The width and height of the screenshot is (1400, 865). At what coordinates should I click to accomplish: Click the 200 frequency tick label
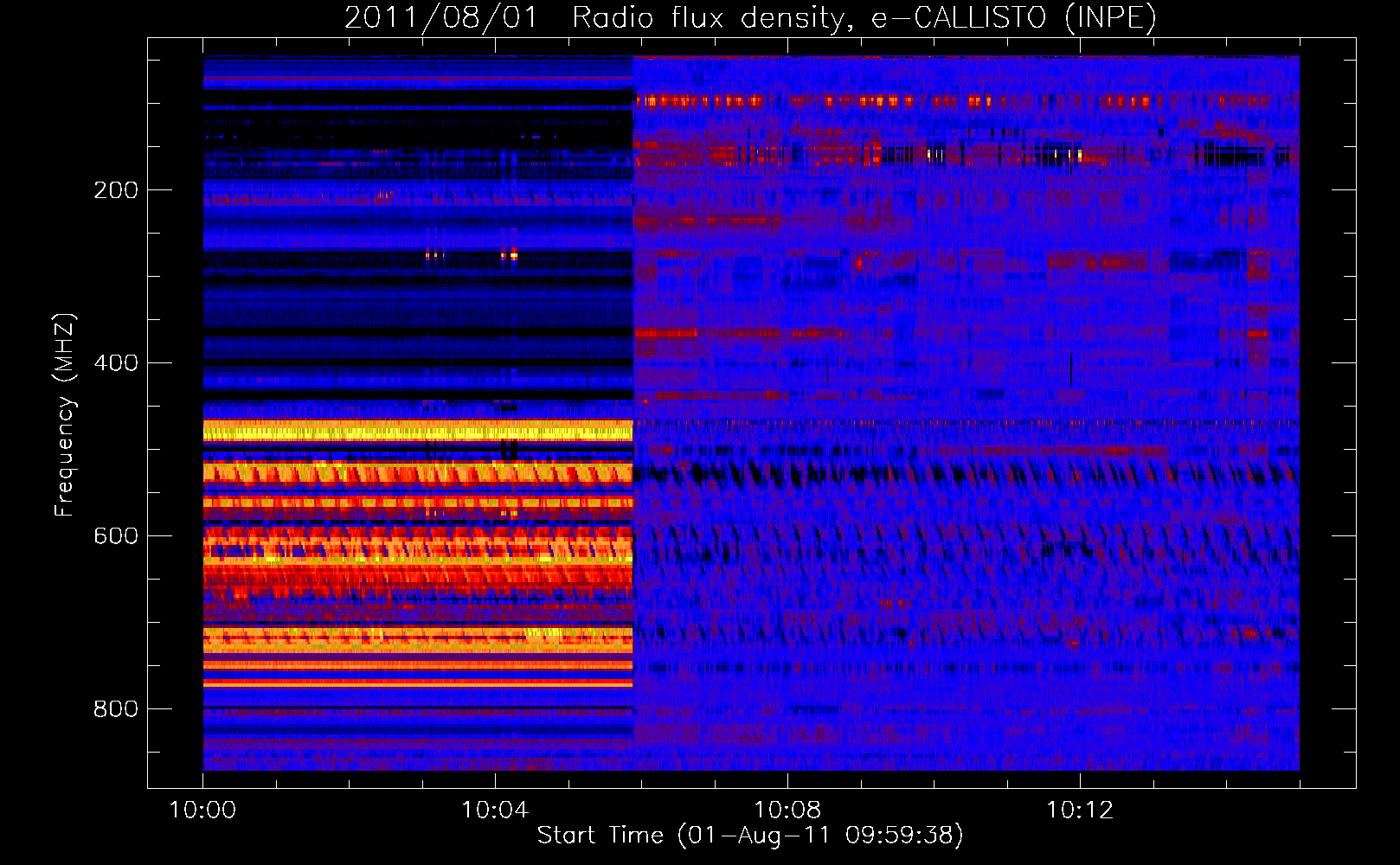(x=116, y=190)
